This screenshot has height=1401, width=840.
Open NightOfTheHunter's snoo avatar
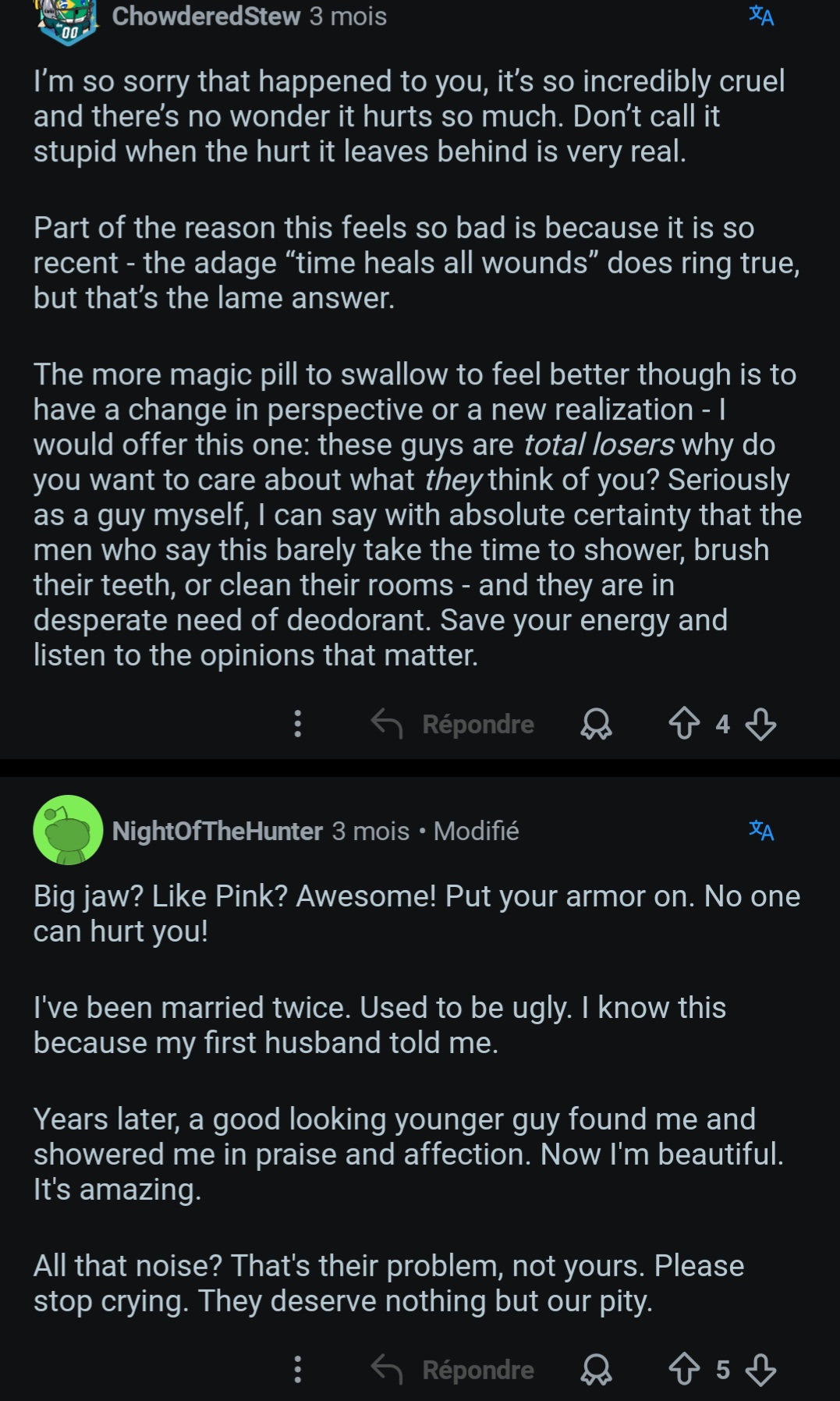tap(66, 832)
